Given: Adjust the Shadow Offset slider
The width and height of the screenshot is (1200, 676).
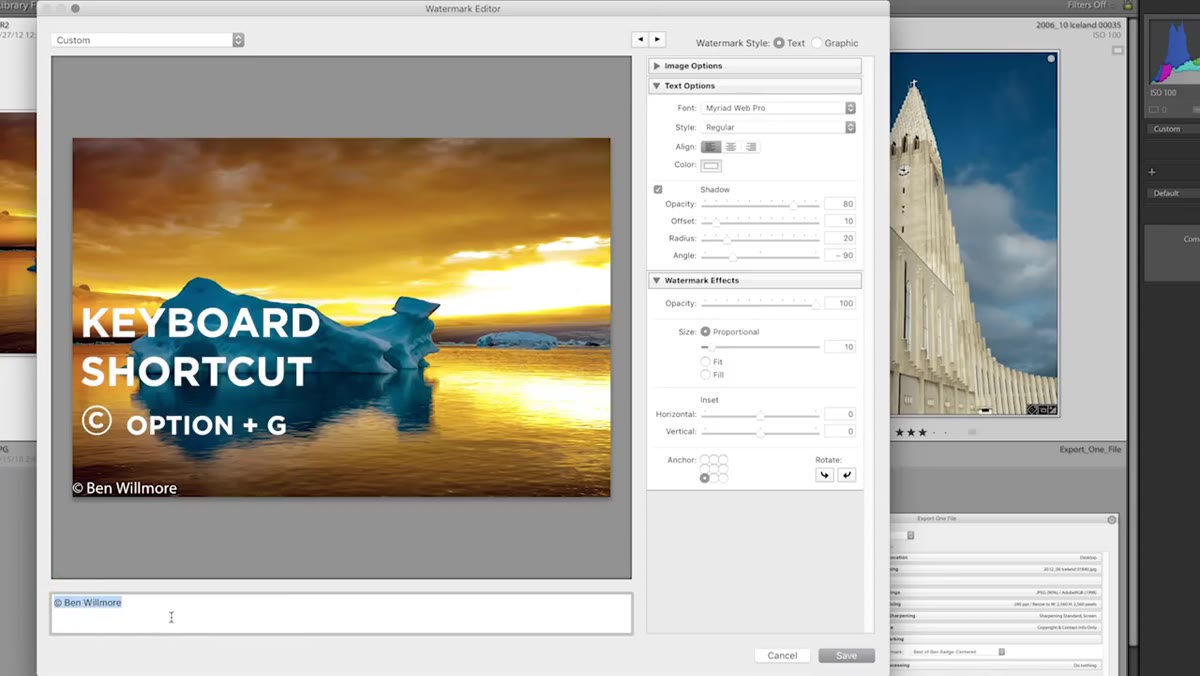Looking at the screenshot, I should click(760, 221).
